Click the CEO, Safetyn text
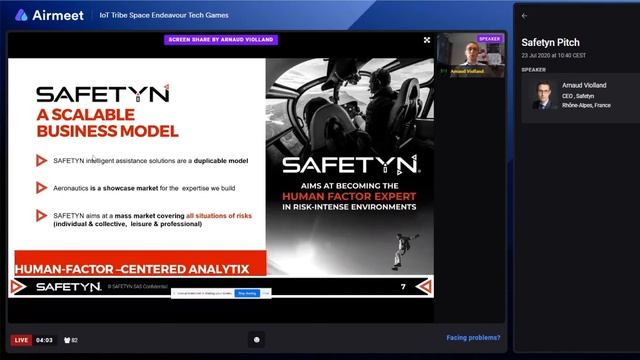Screen dimensions: 640x360 point(578,96)
